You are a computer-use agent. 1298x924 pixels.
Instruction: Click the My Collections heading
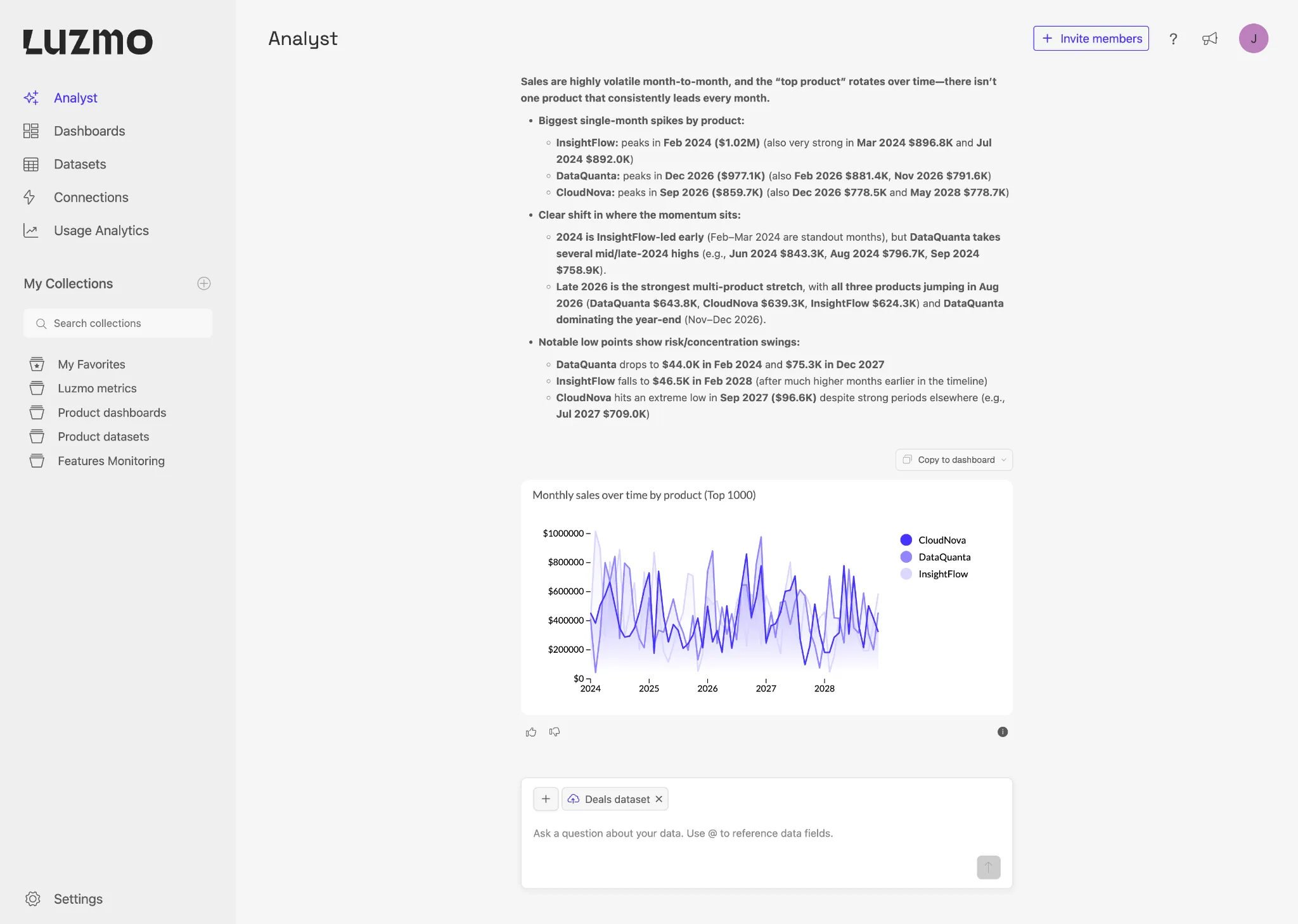coord(68,283)
